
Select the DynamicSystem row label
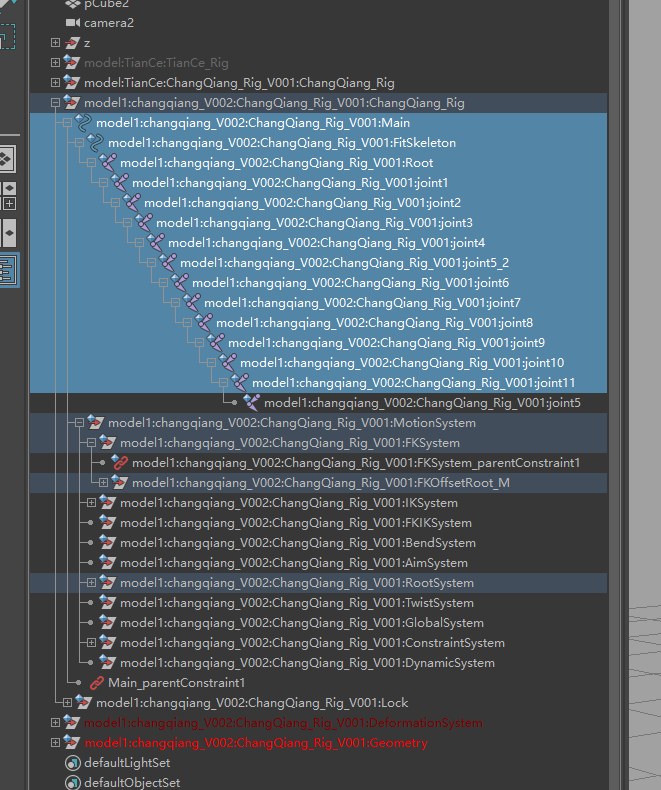[x=307, y=663]
